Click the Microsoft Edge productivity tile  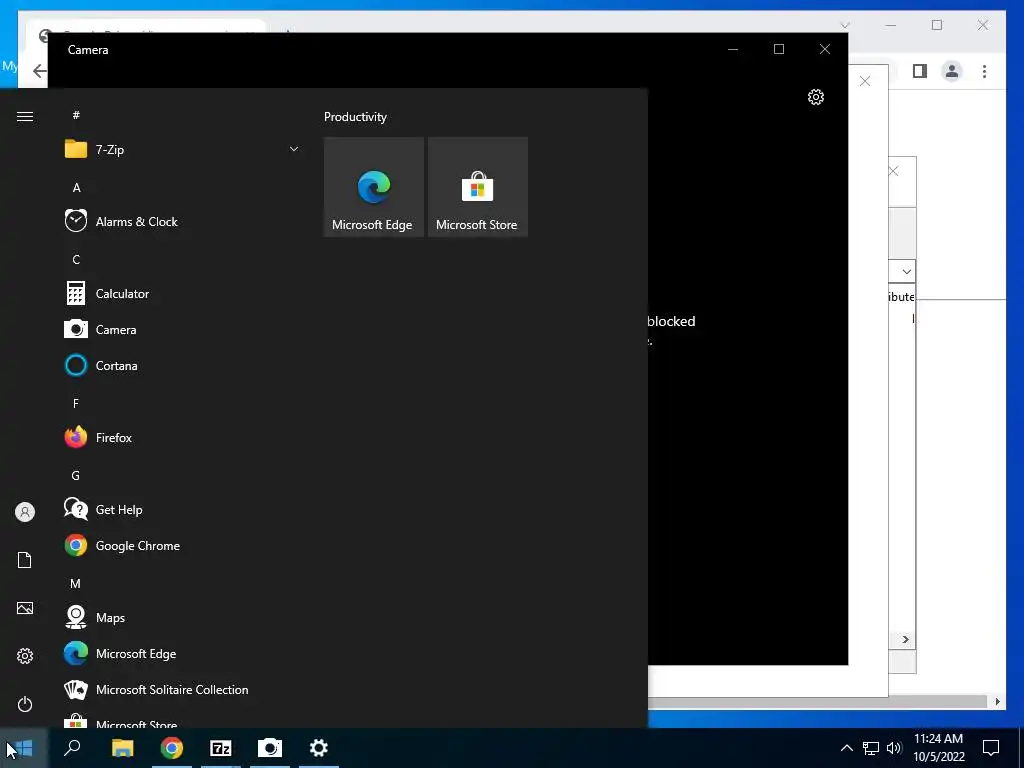coord(374,187)
